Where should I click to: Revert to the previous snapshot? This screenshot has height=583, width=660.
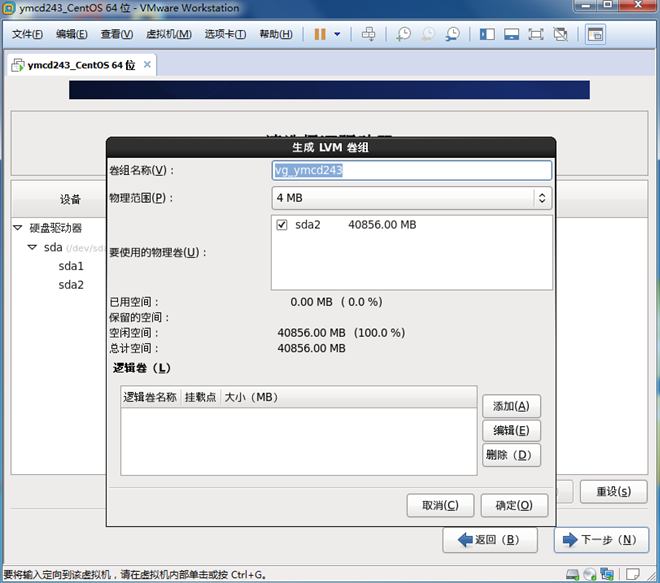428,34
